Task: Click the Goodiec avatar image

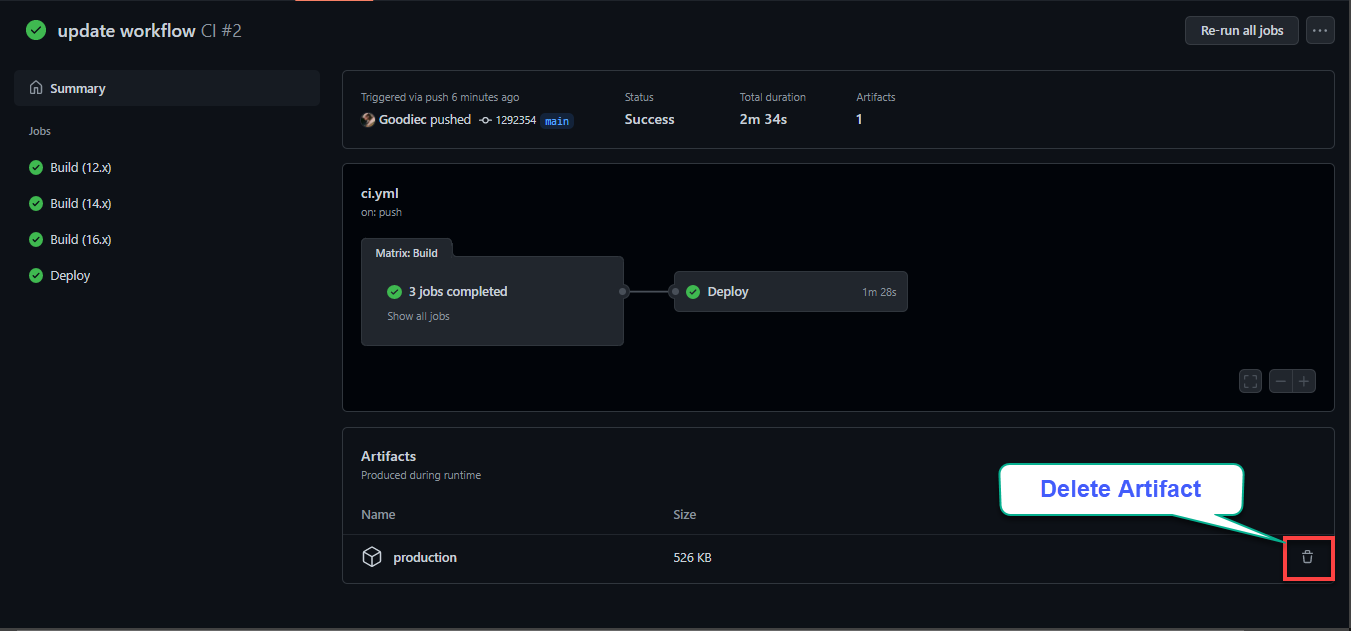Action: click(x=368, y=119)
